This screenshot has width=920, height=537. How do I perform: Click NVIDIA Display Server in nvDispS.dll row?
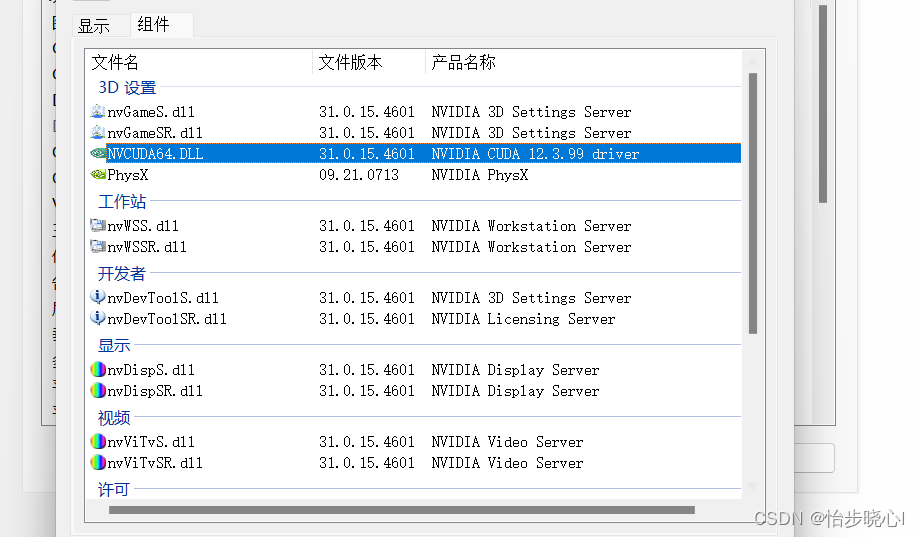pyautogui.click(x=515, y=370)
